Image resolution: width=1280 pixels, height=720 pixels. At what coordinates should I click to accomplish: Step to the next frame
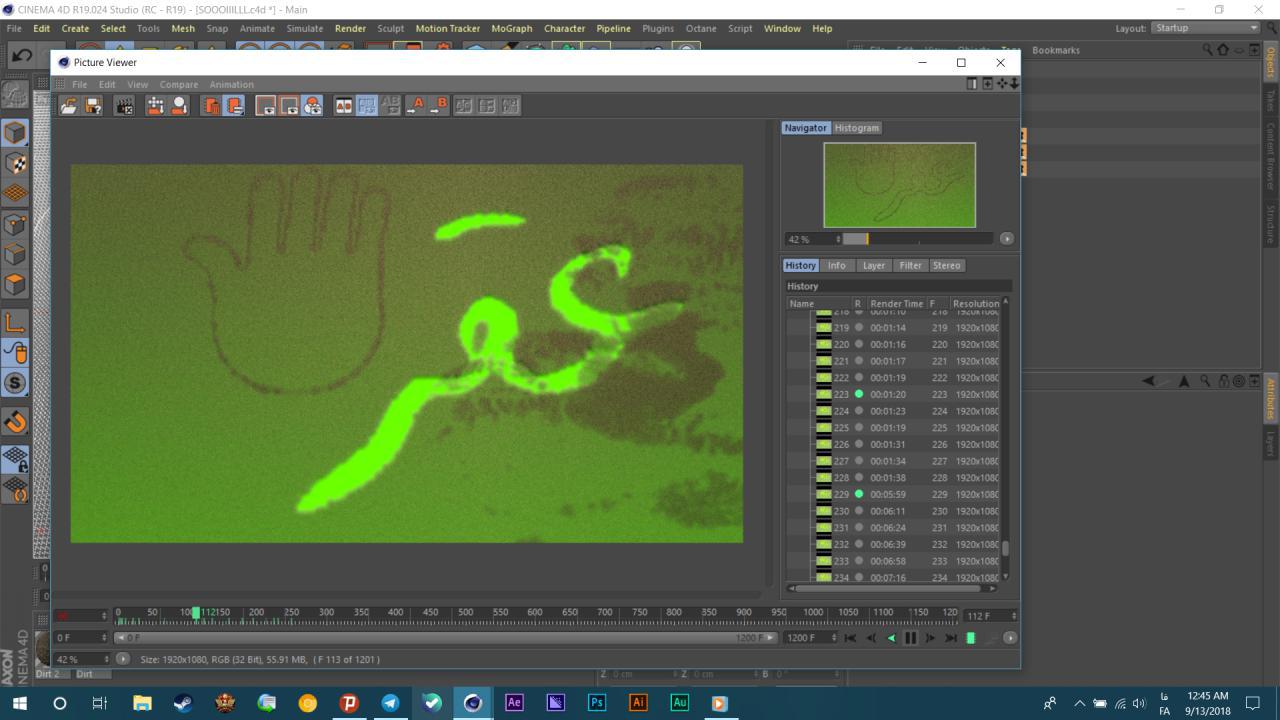(930, 638)
